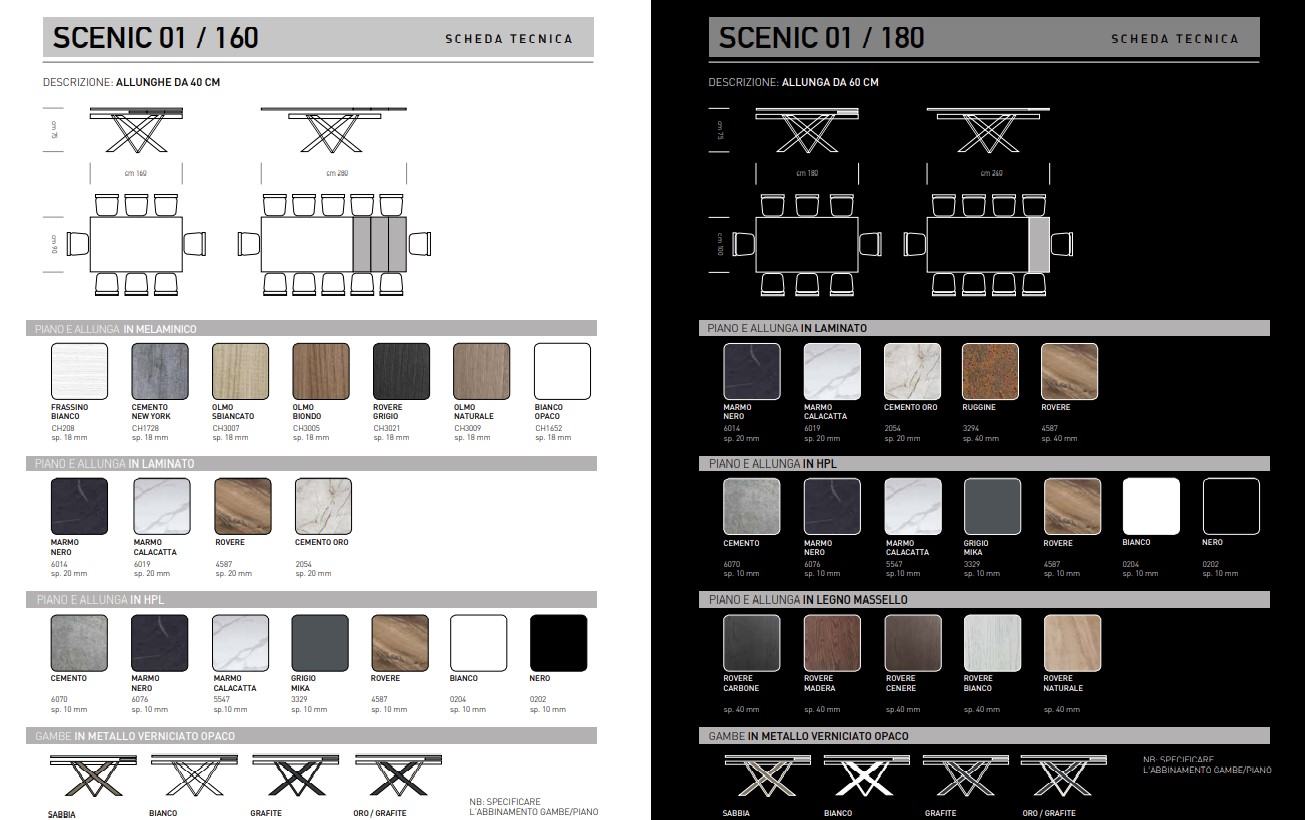Select the Rovere Naturale solid wood swatch
This screenshot has height=820, width=1305.
[x=1072, y=643]
